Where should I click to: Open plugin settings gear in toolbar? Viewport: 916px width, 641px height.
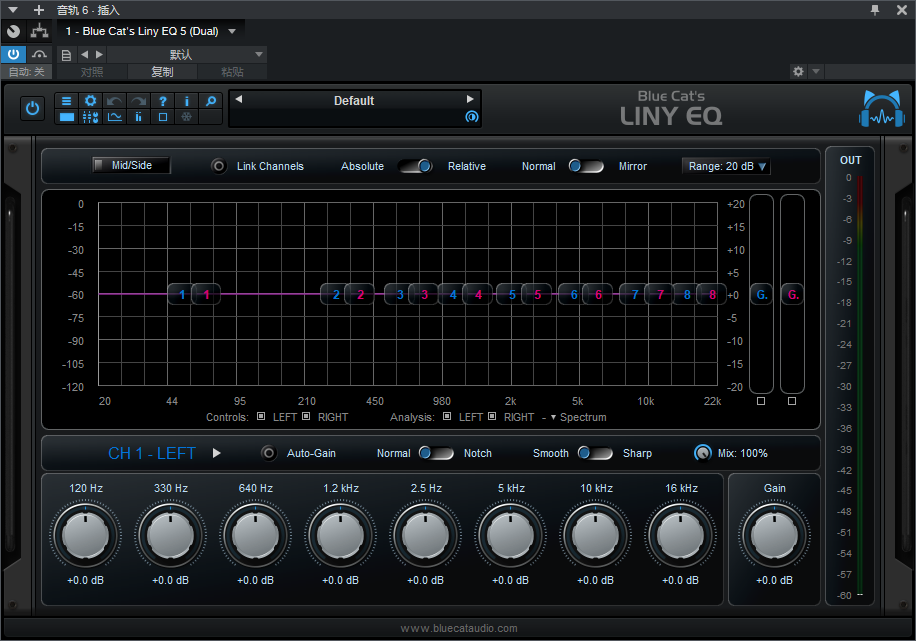tap(91, 101)
